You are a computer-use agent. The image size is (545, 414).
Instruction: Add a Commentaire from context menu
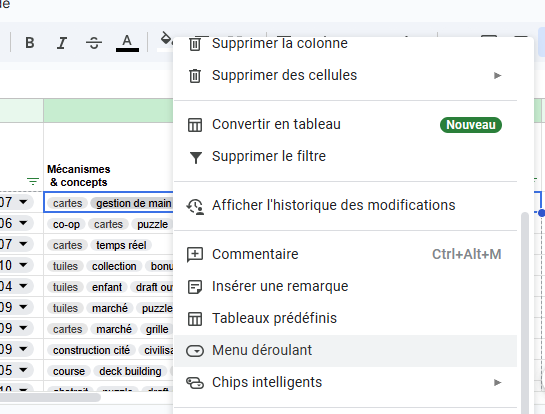click(345, 254)
